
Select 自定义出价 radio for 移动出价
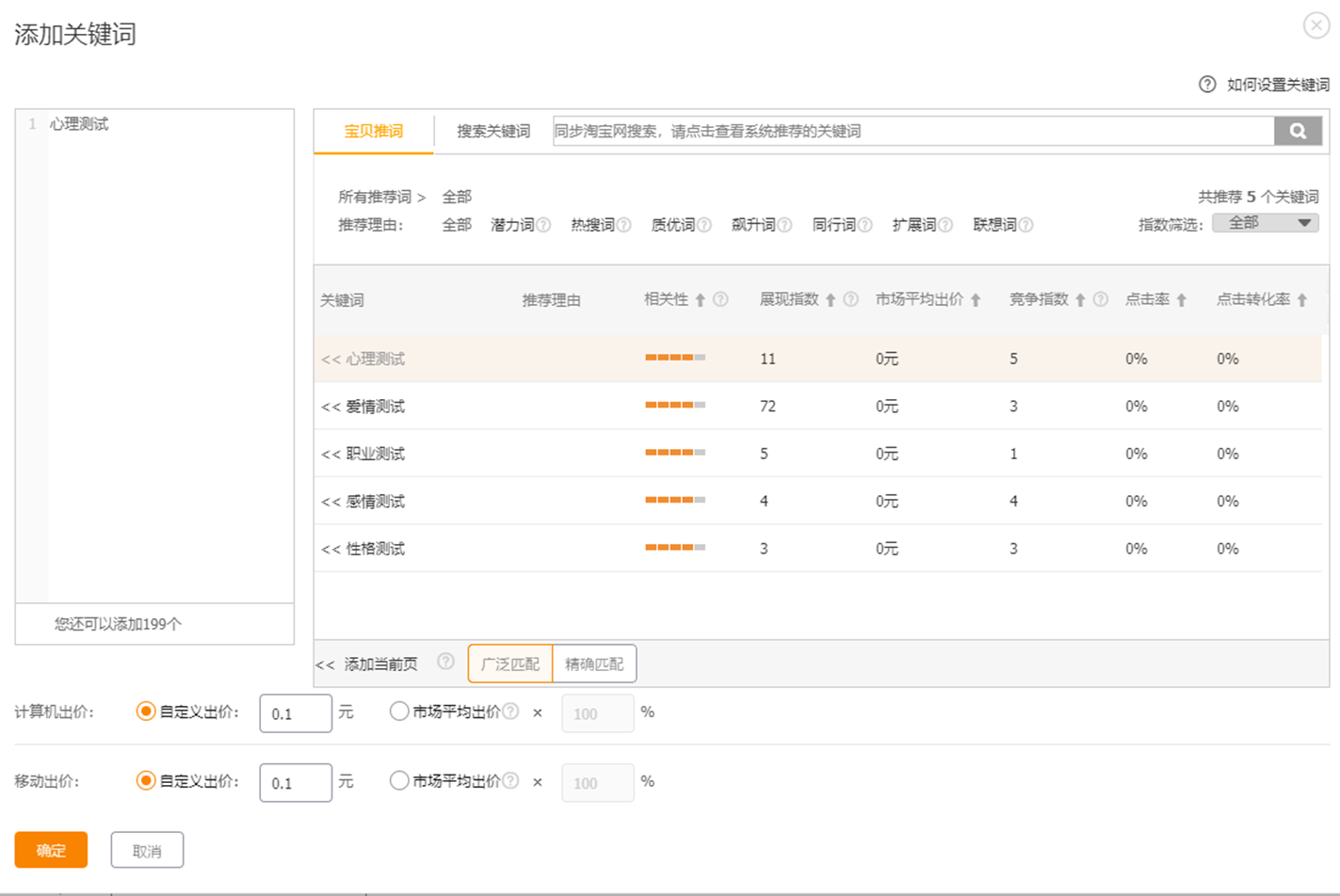coord(145,780)
